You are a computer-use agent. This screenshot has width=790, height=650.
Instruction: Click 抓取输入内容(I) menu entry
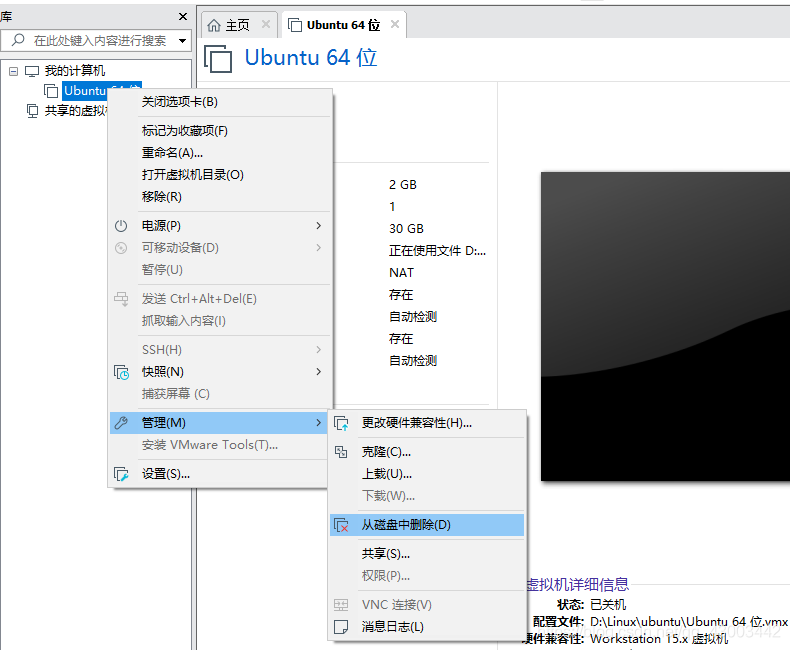click(220, 321)
